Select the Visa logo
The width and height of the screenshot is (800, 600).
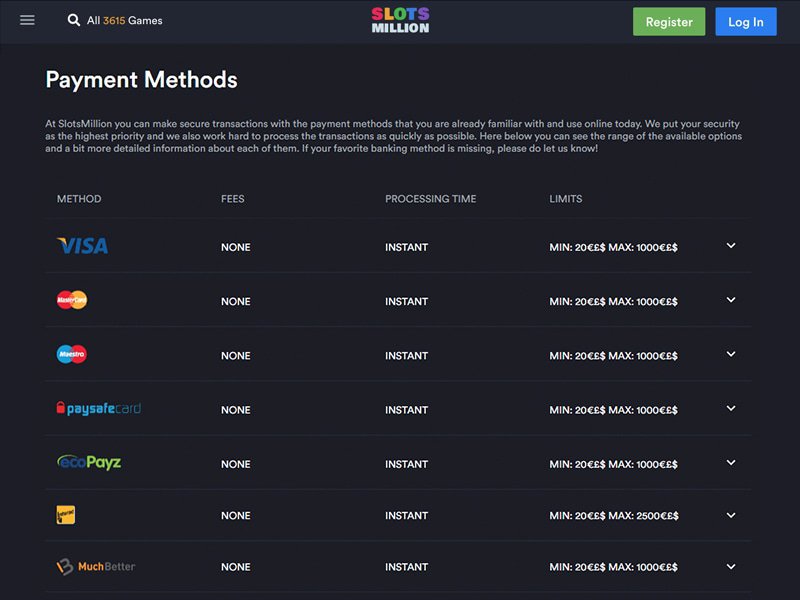(82, 246)
